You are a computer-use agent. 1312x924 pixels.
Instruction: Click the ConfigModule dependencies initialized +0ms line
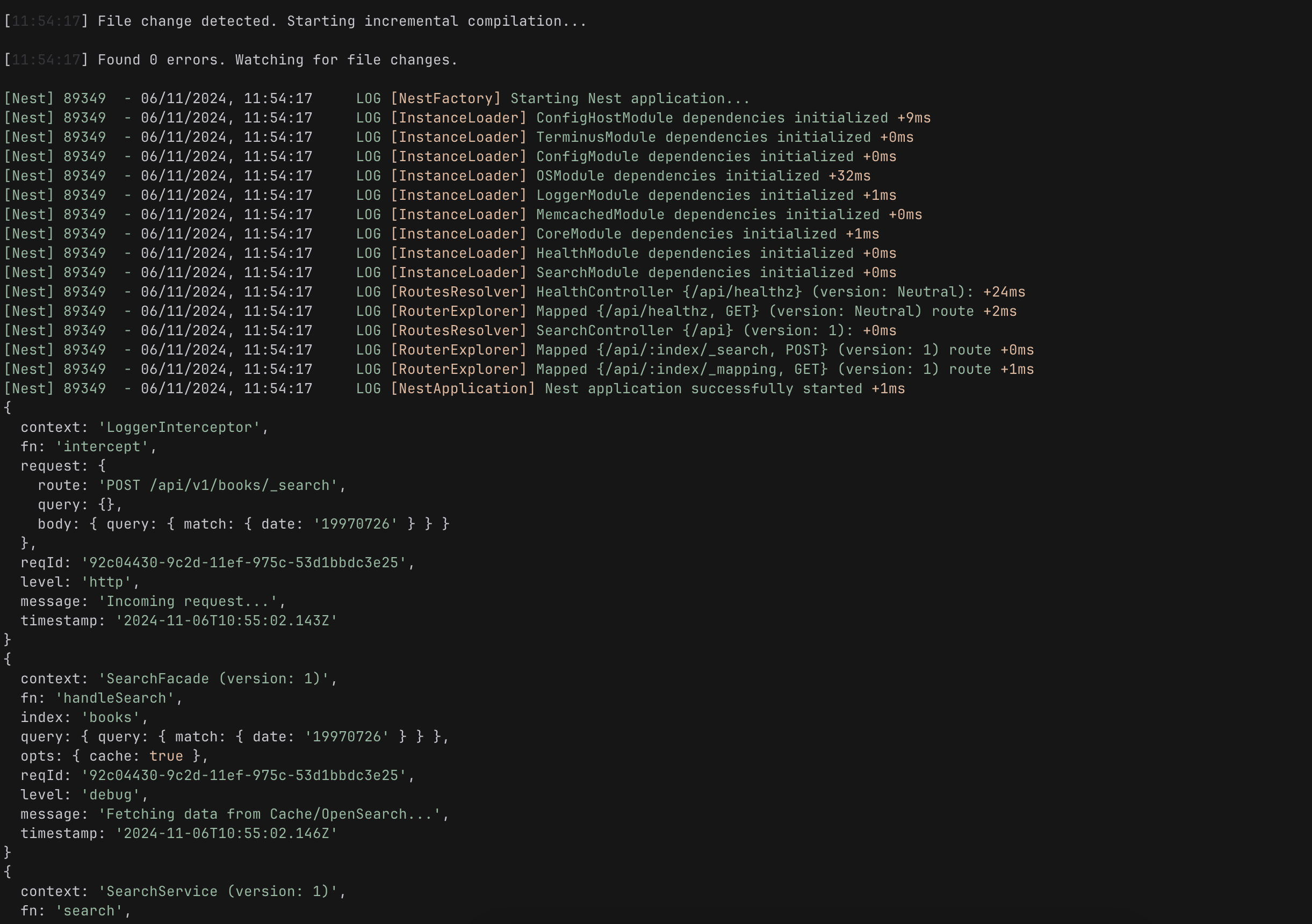click(450, 157)
